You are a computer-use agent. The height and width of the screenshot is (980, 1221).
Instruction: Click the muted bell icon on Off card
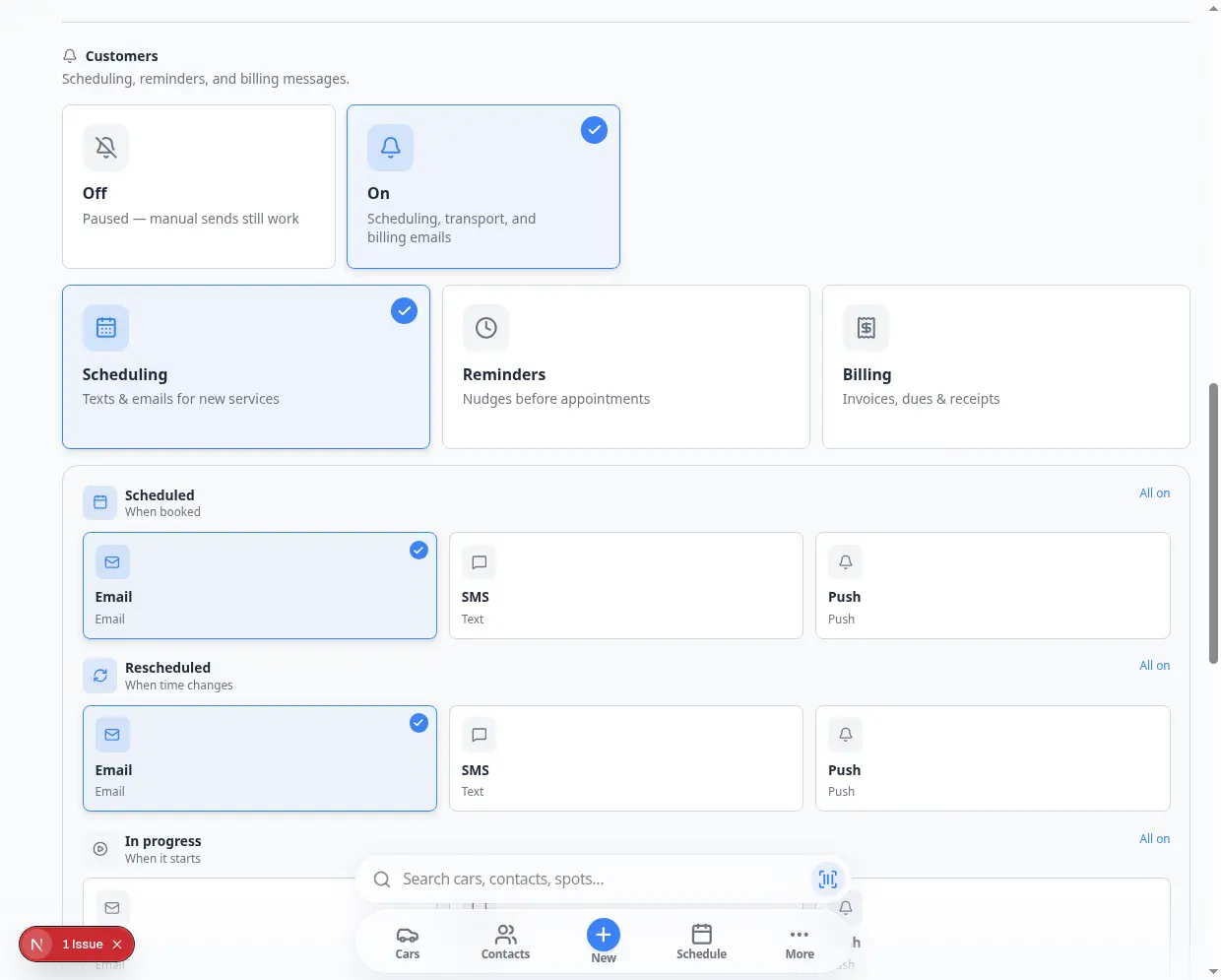(x=106, y=148)
